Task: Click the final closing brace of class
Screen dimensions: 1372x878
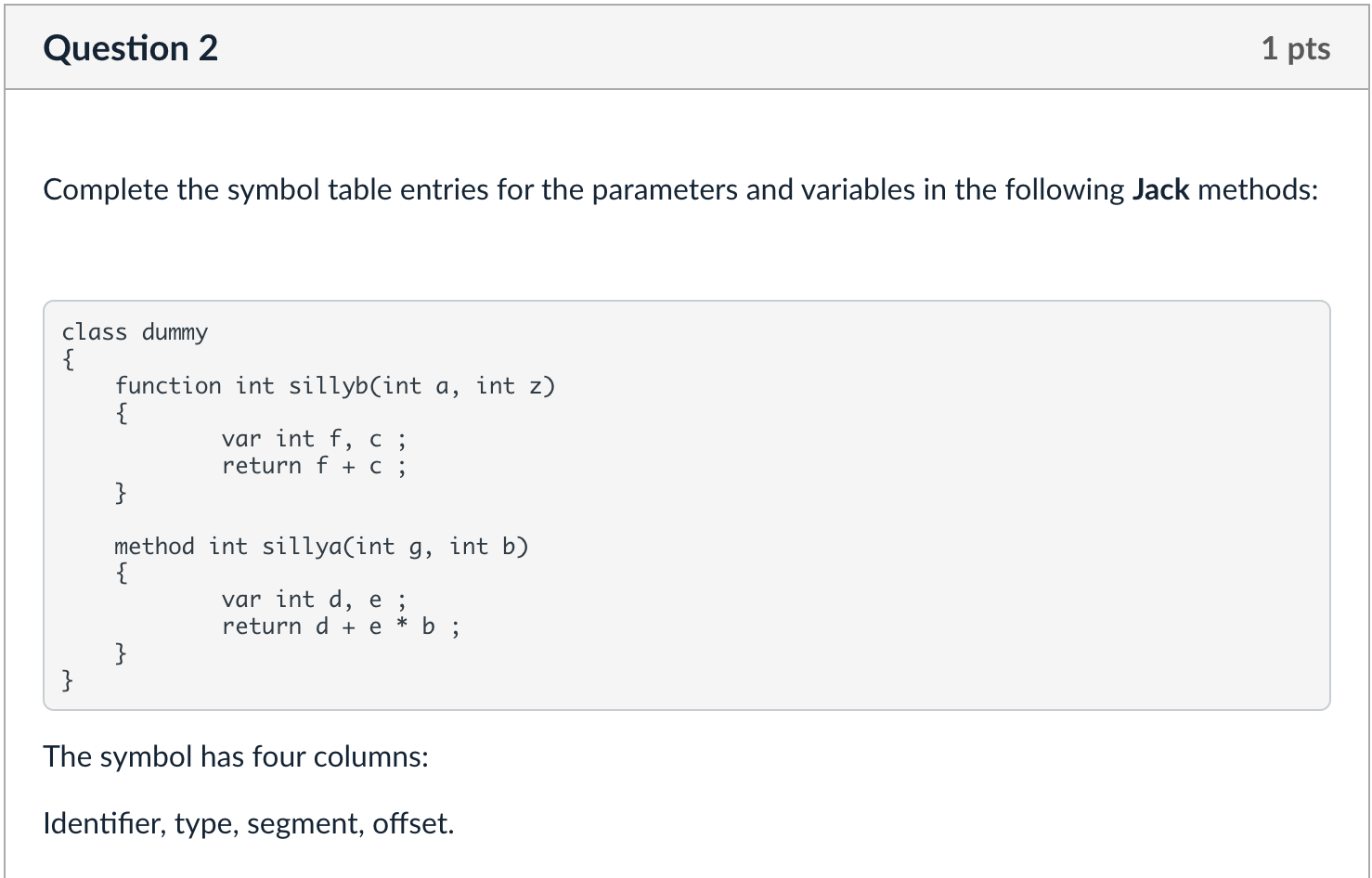Action: point(67,680)
